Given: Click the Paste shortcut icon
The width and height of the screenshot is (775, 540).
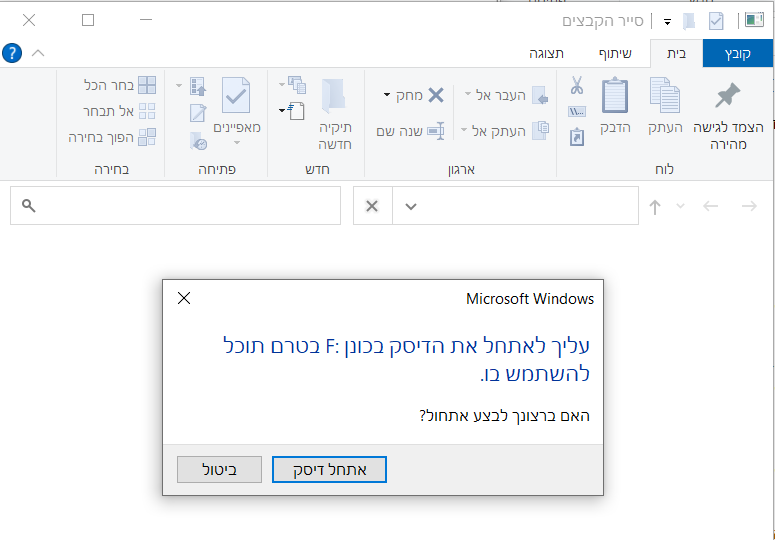Looking at the screenshot, I should coord(577,137).
